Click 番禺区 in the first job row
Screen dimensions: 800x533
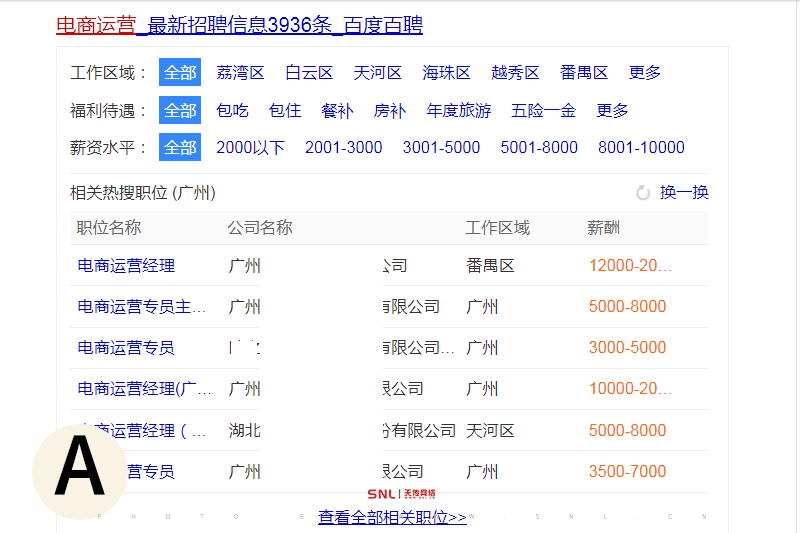pos(490,266)
